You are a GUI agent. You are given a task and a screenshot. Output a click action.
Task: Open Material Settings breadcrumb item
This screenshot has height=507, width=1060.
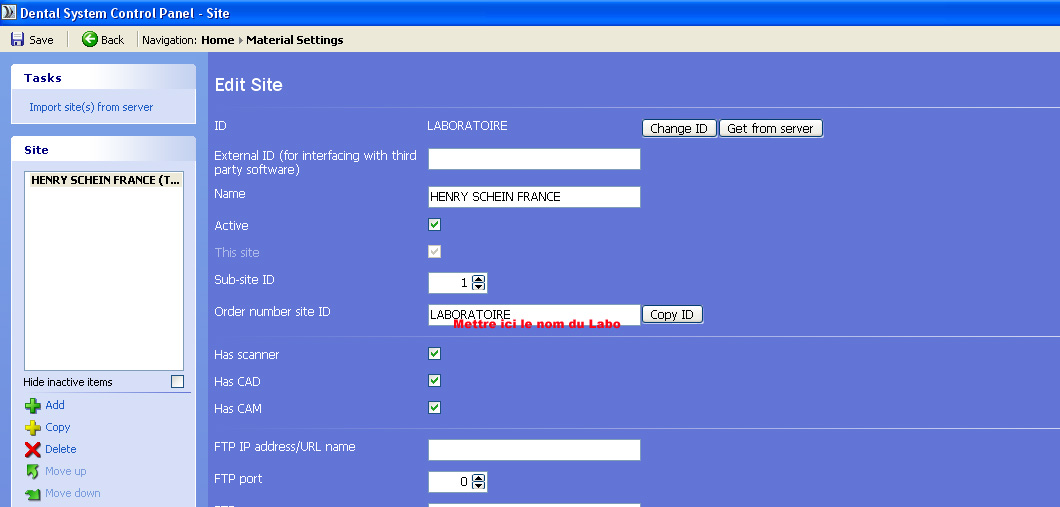(x=294, y=40)
